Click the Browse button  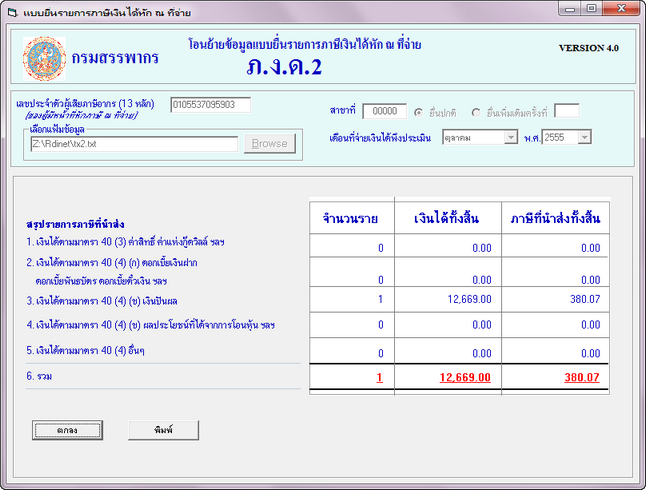tap(270, 143)
